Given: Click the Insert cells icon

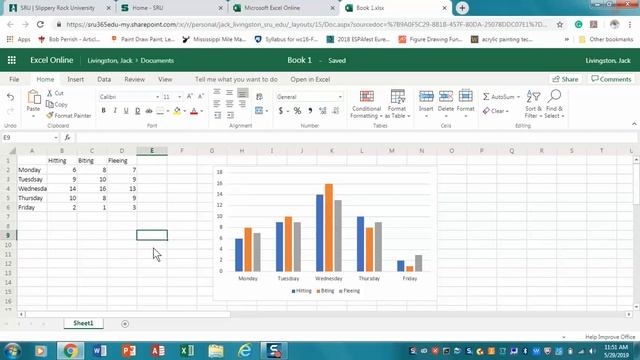Looking at the screenshot, I should (x=426, y=96).
